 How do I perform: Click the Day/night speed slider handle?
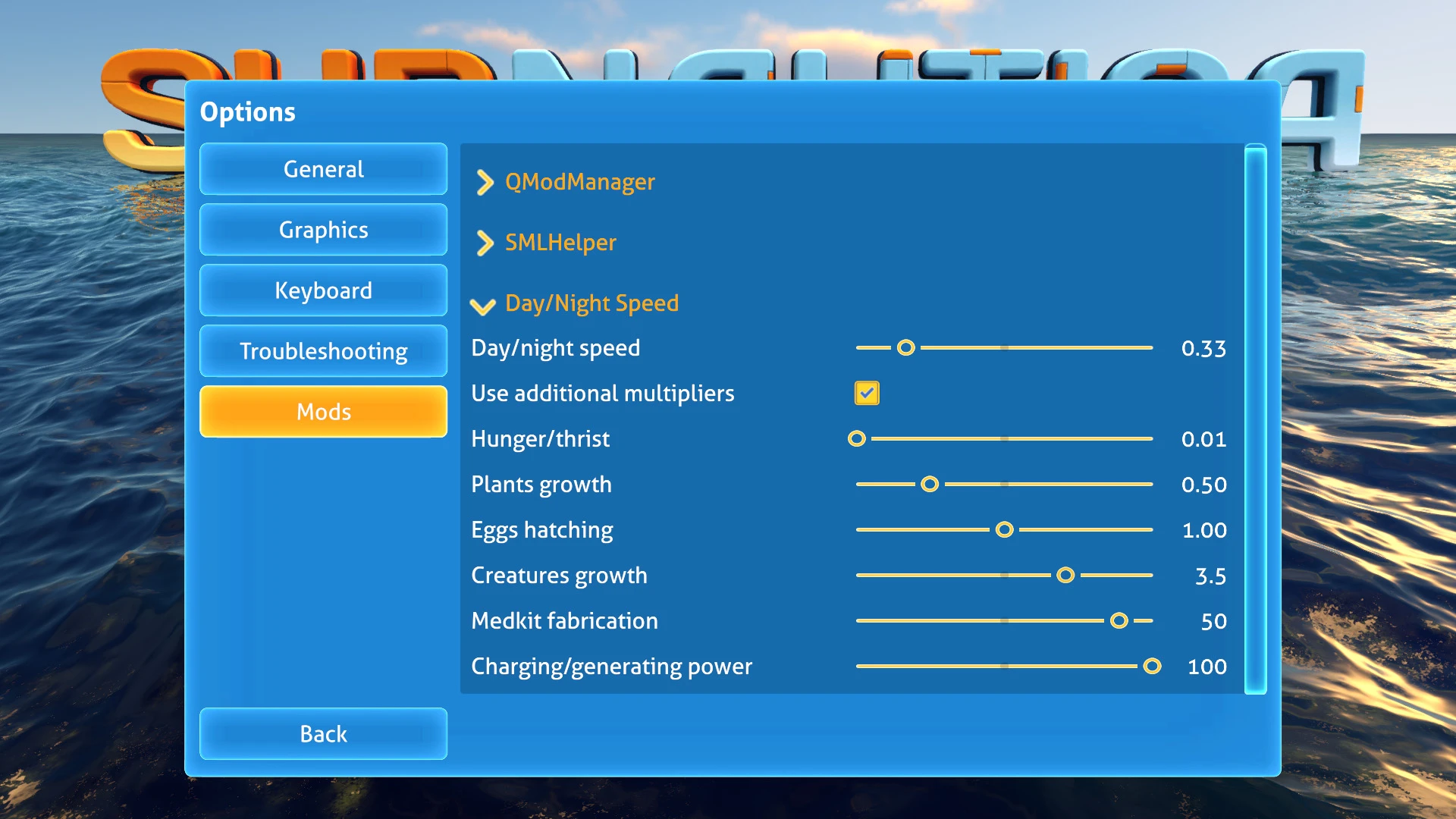pos(905,348)
